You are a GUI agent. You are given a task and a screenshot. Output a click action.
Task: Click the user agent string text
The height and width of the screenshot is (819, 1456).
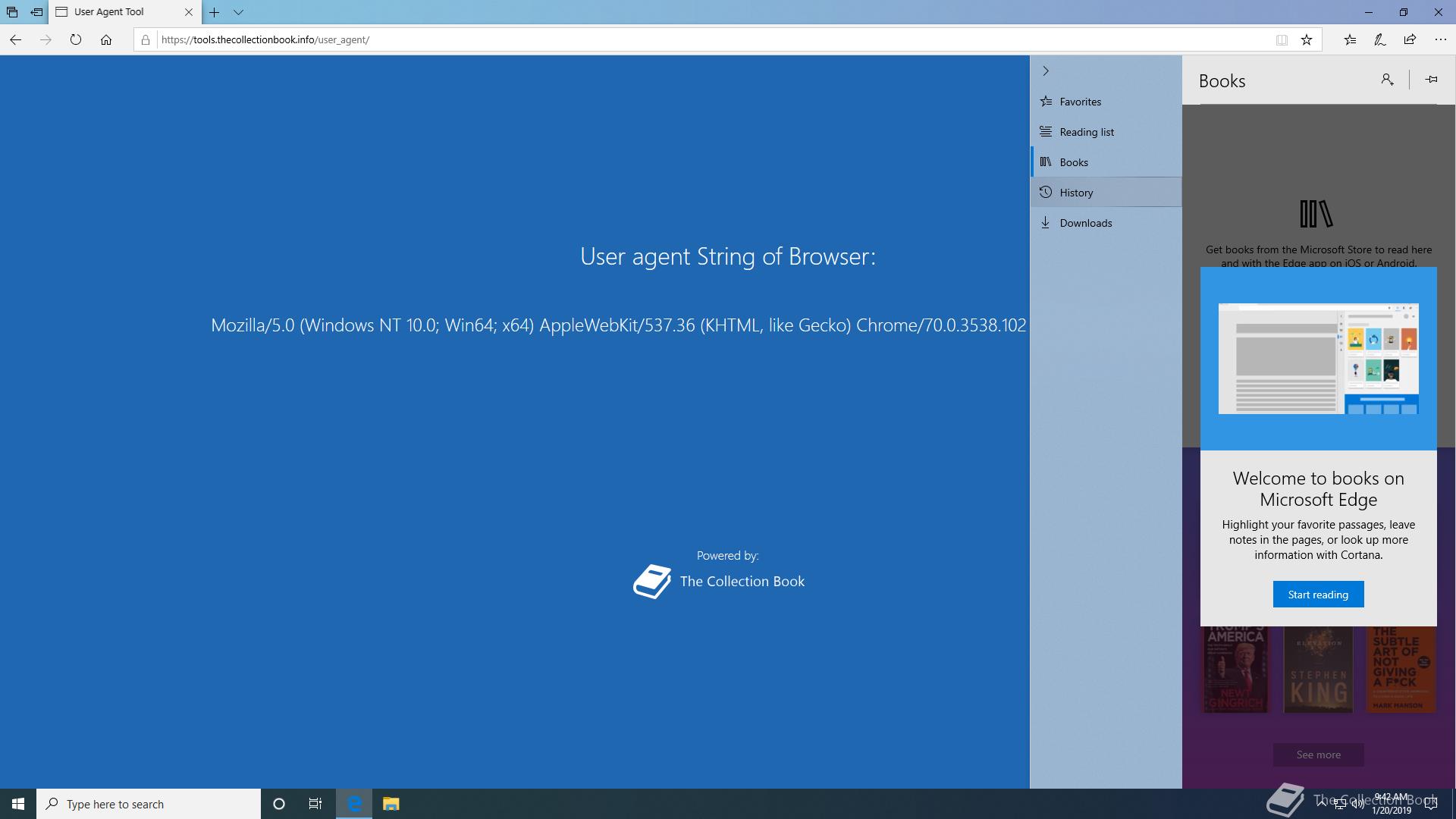tap(619, 325)
